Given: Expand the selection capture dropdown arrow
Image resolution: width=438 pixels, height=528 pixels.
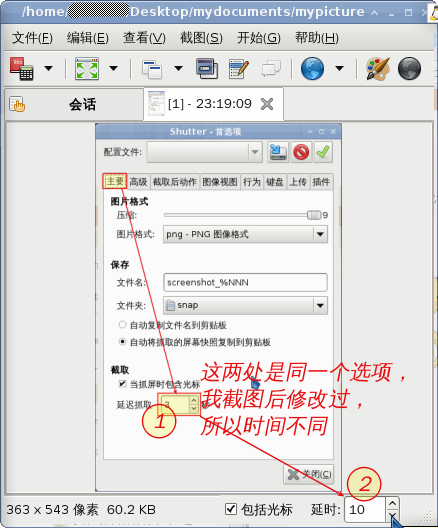Looking at the screenshot, I should pyautogui.click(x=49, y=69).
